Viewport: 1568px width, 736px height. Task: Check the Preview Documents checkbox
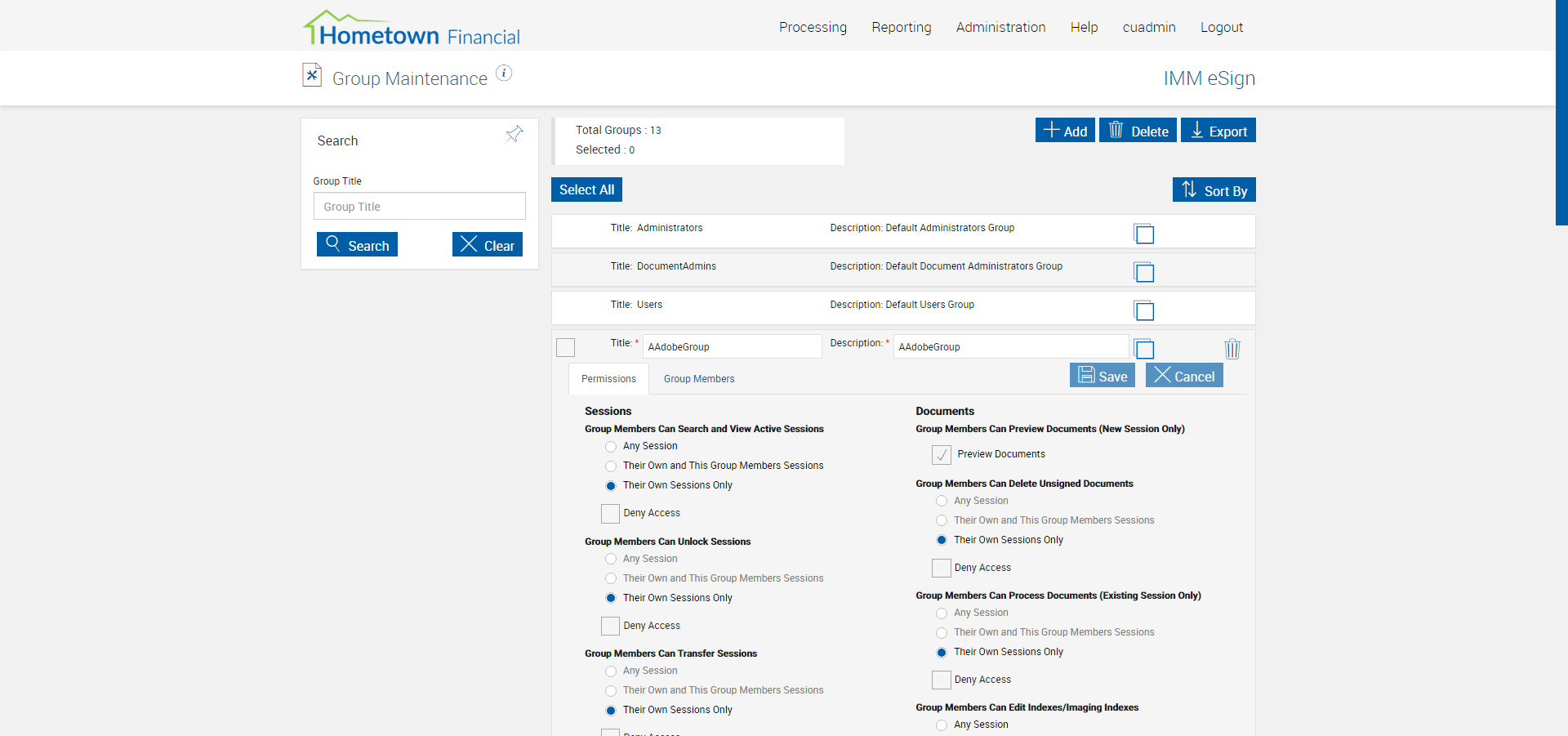[942, 455]
